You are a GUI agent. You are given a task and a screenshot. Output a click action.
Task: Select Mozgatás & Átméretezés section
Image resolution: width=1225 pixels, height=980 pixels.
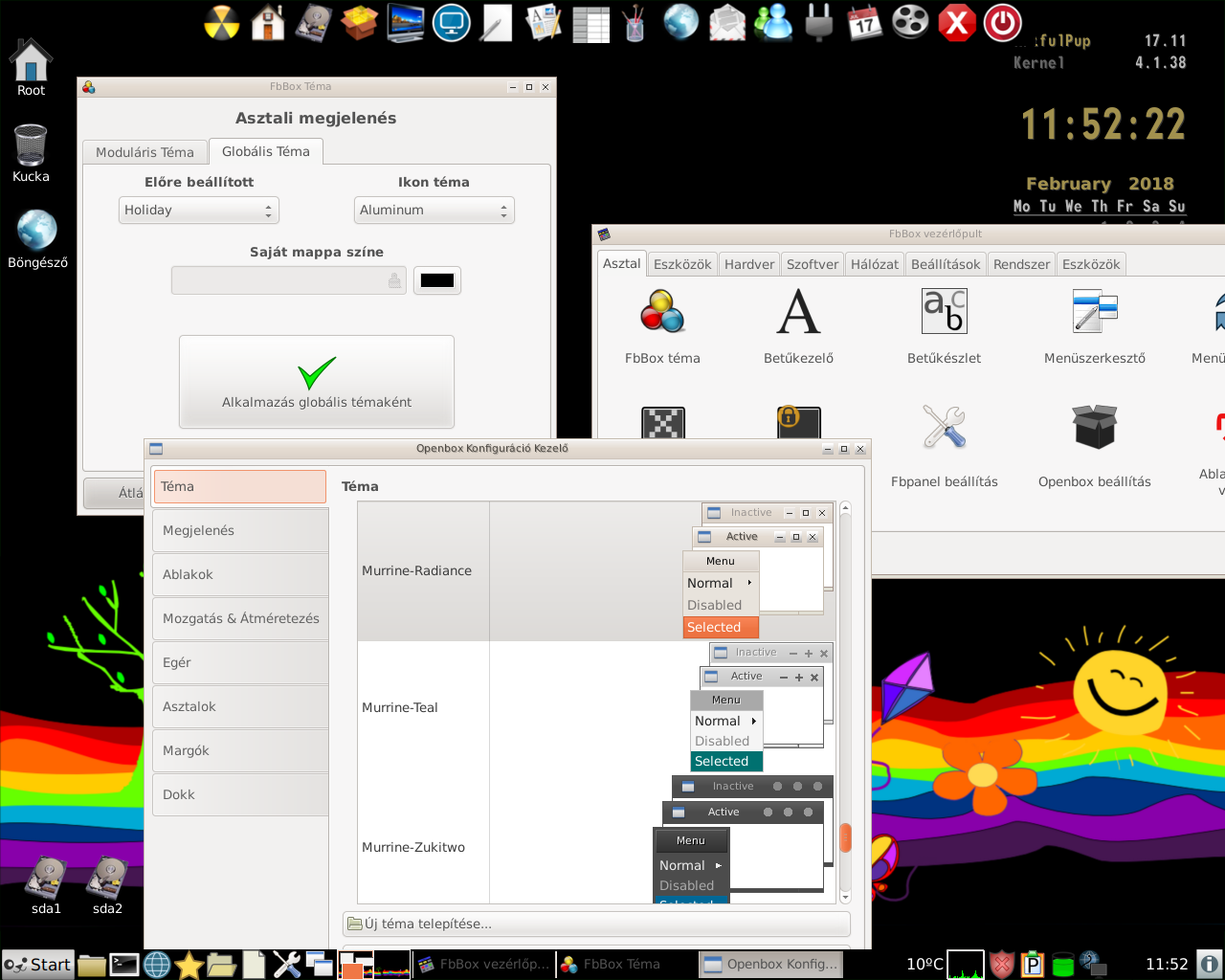coord(240,618)
